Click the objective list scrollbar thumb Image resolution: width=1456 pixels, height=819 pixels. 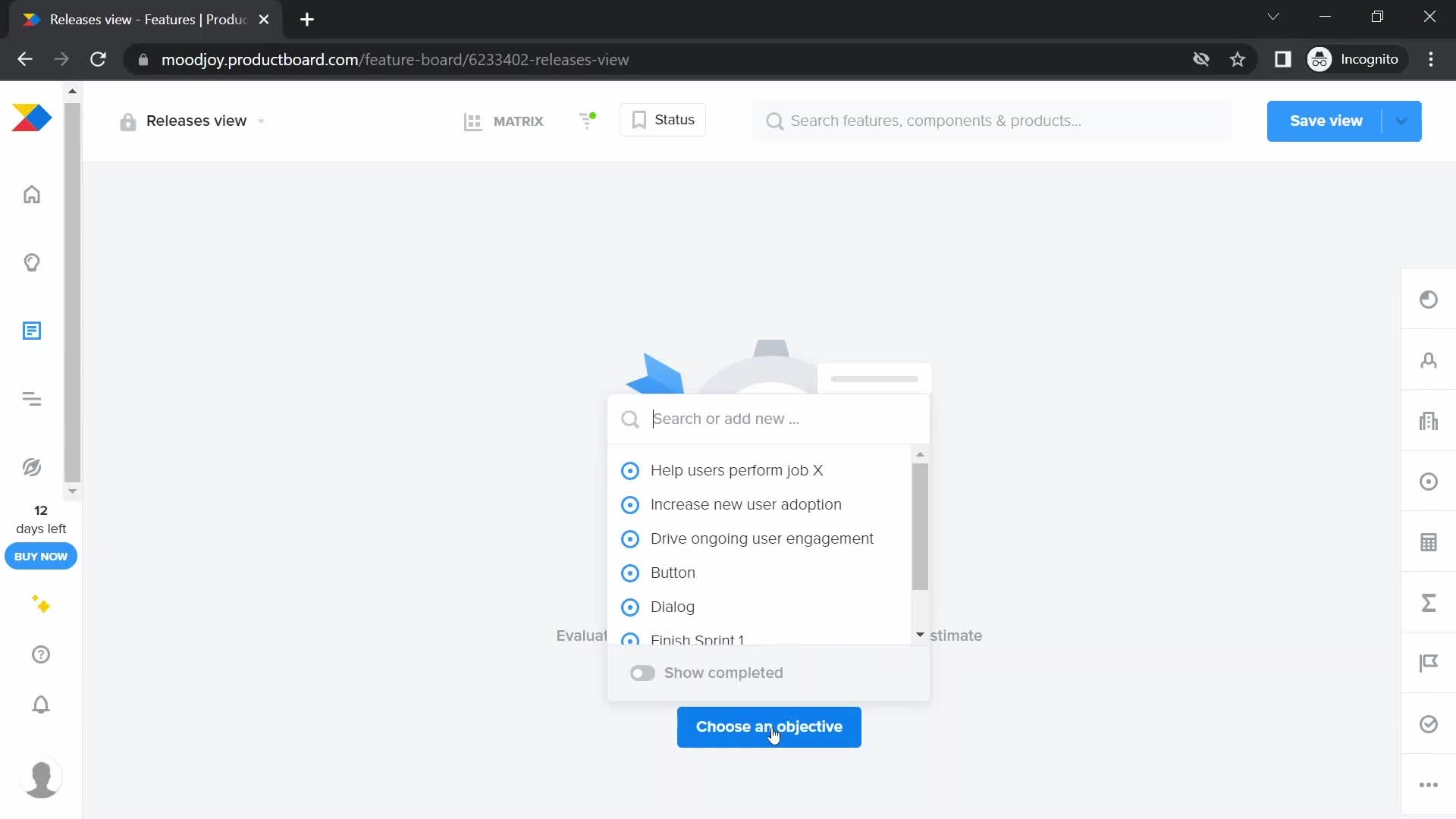point(920,527)
